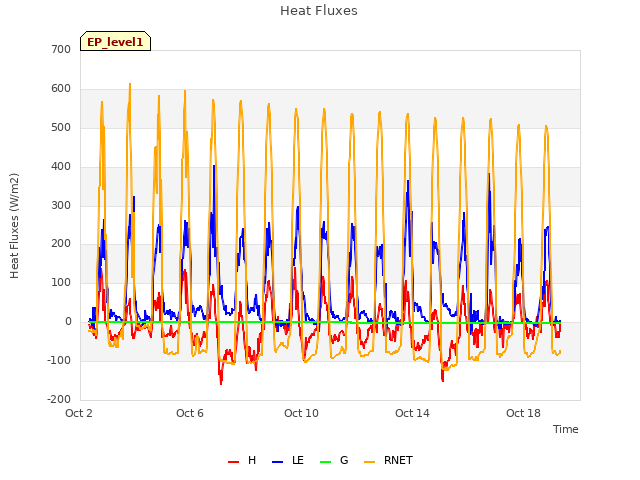The height and width of the screenshot is (480, 640).
Task: Click the blue LE legend color marker
Action: 277,462
